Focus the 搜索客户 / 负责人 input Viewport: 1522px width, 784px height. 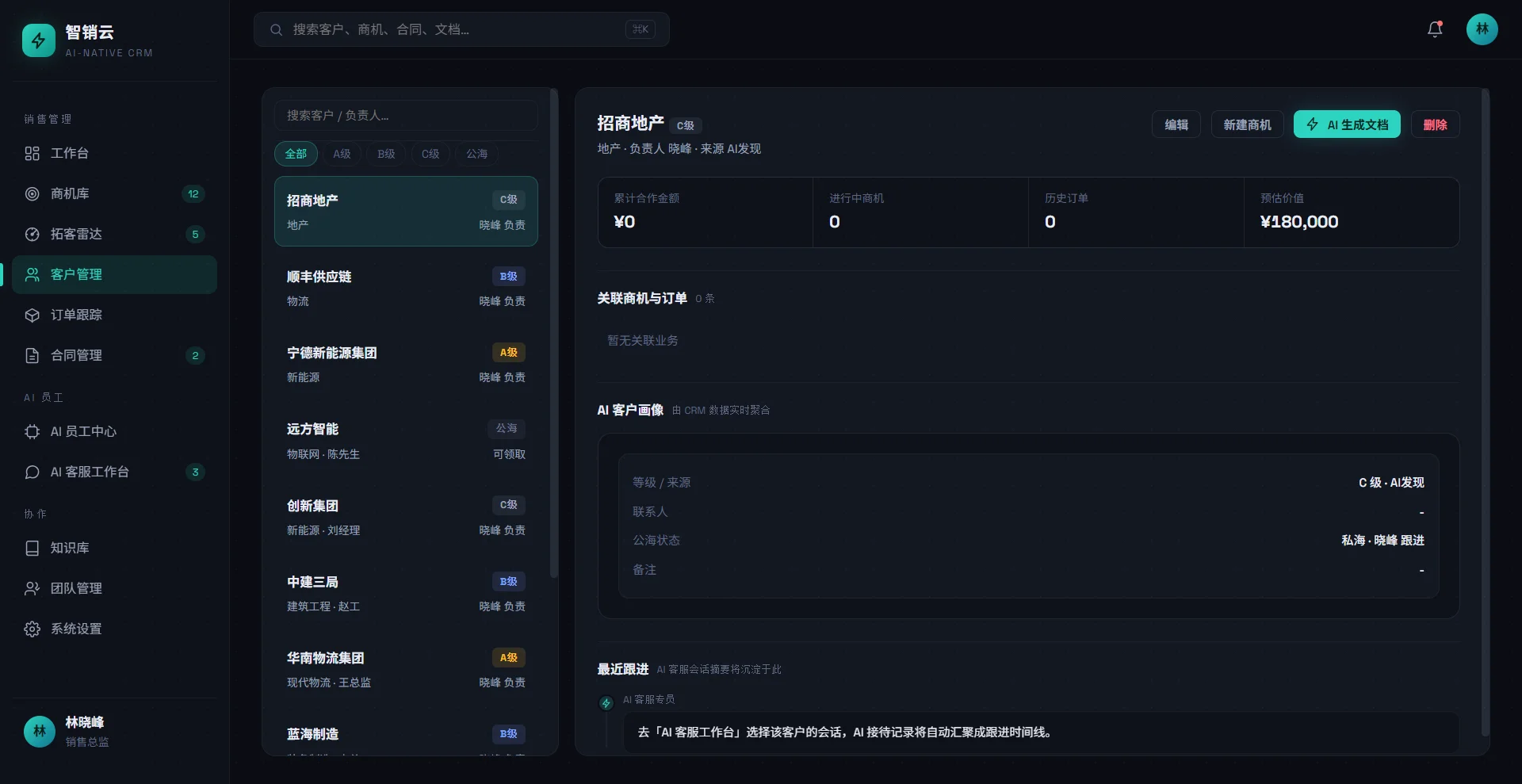point(406,116)
